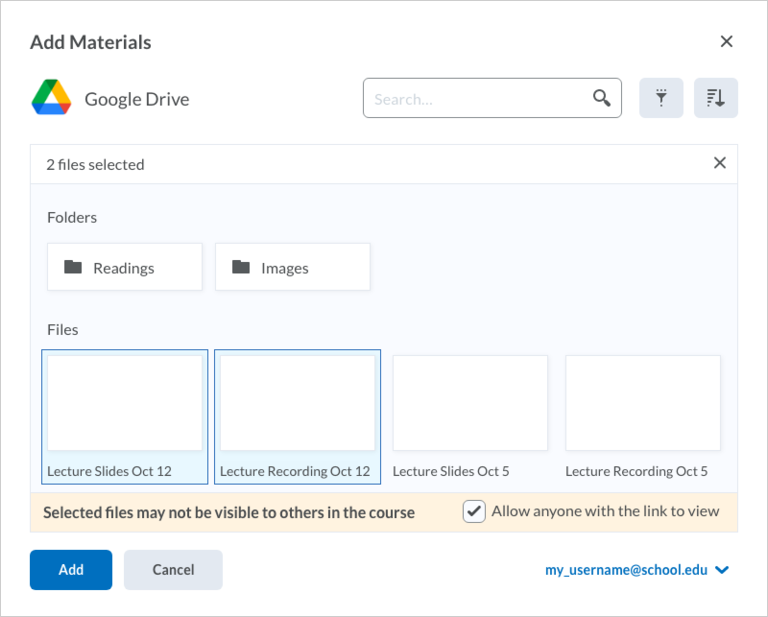This screenshot has width=768, height=617.
Task: Close the Add Materials dialog
Action: [x=726, y=42]
